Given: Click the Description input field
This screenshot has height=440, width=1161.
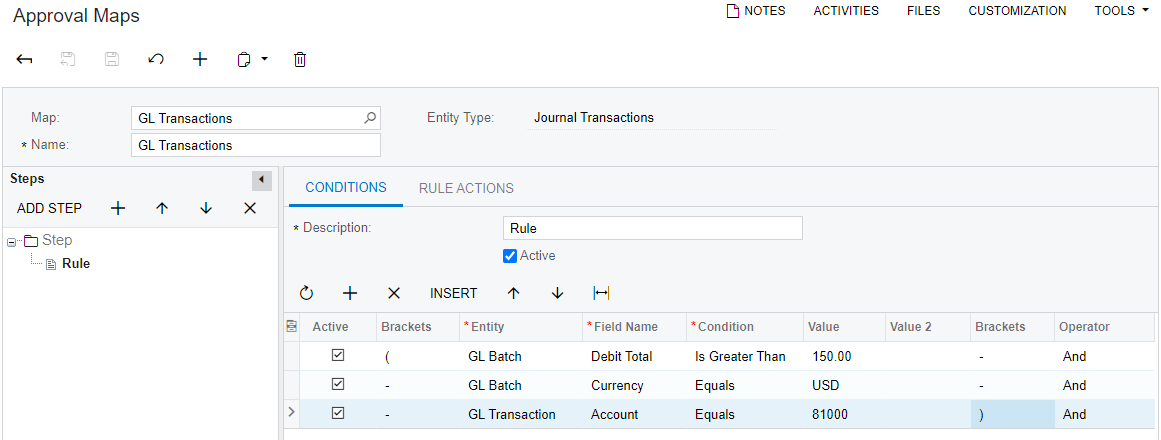Looking at the screenshot, I should tap(652, 228).
